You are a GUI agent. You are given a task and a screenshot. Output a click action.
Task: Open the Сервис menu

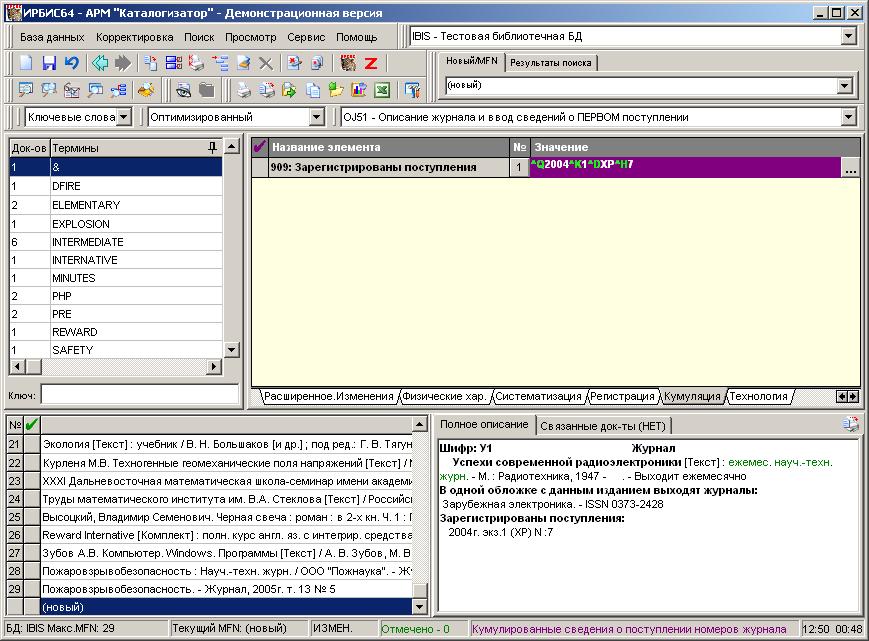click(x=306, y=37)
